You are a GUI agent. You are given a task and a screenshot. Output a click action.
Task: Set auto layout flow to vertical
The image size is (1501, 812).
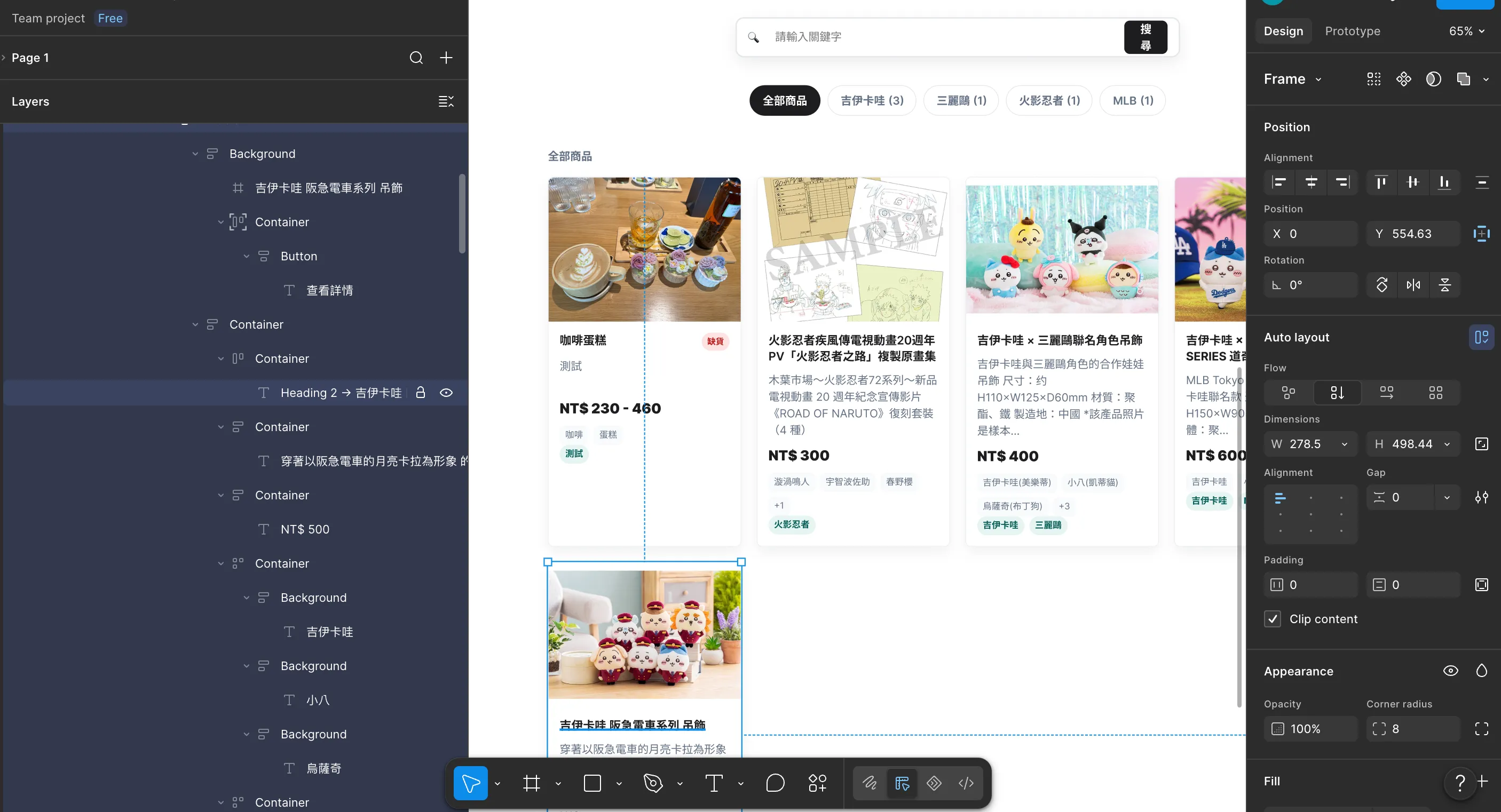click(1337, 393)
